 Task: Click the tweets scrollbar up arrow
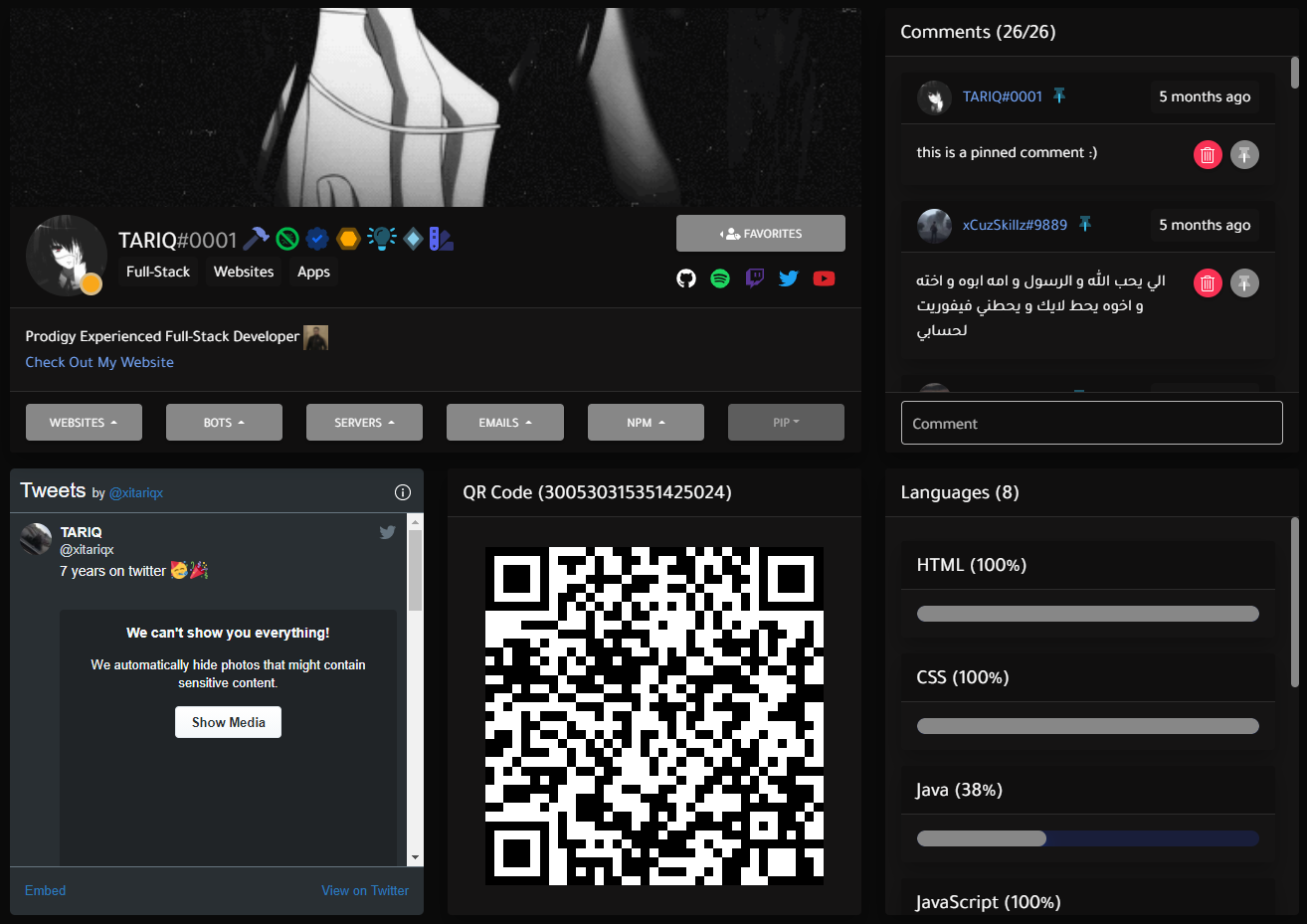415,521
